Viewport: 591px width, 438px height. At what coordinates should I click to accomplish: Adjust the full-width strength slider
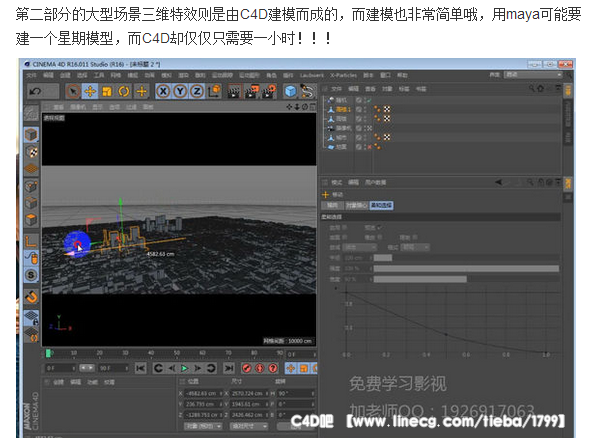coord(466,268)
